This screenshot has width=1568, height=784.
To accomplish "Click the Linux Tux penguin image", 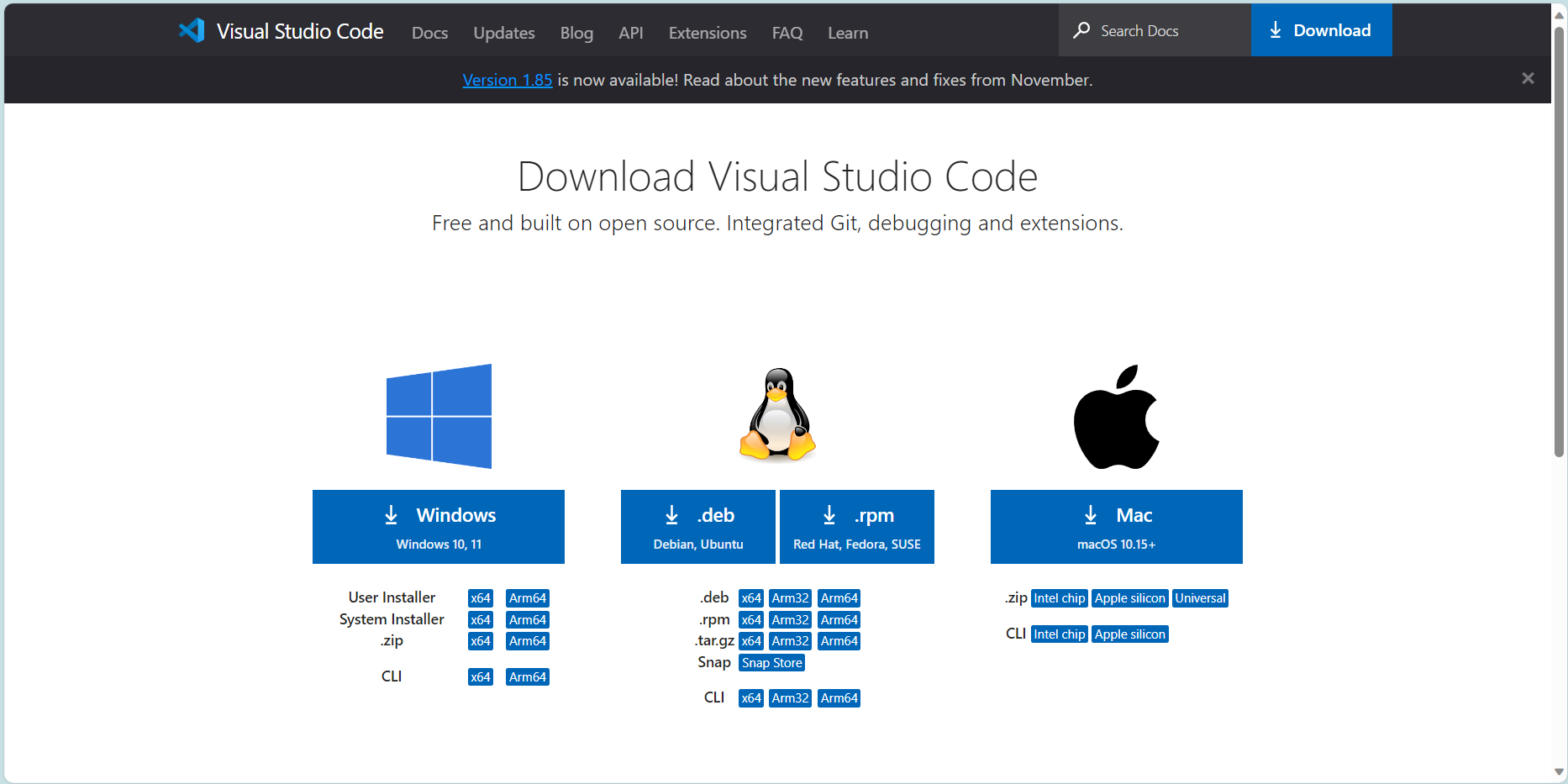I will click(x=777, y=414).
